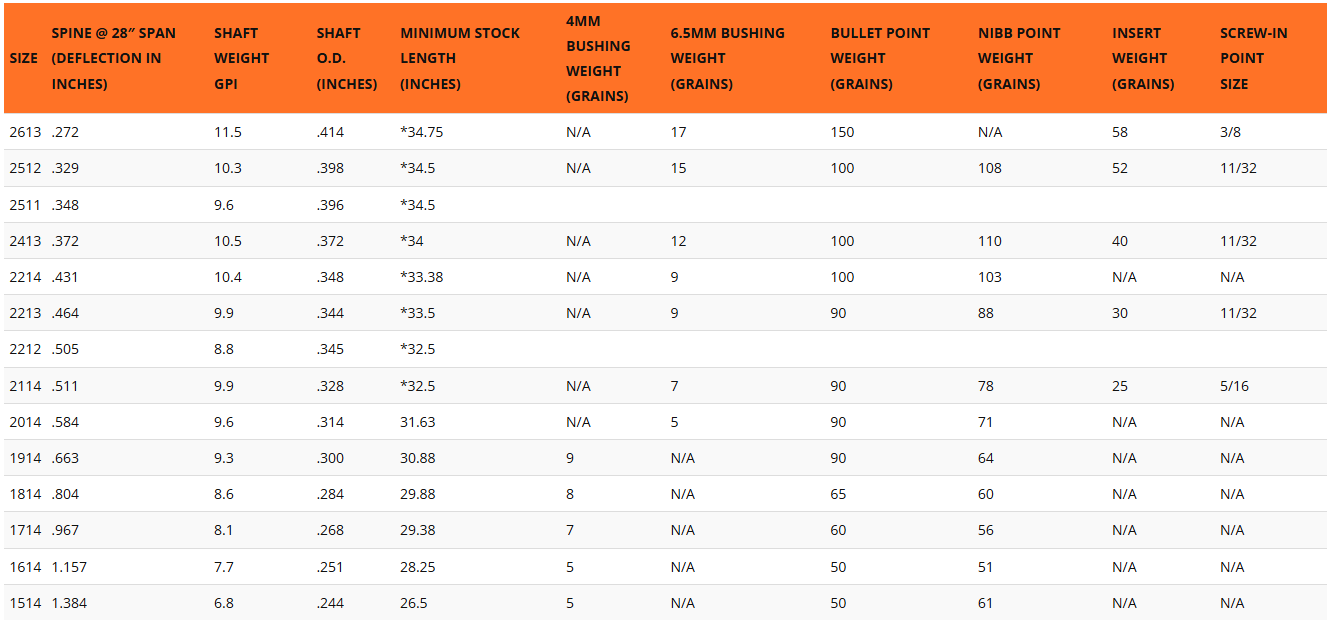The height and width of the screenshot is (636, 1332).
Task: Click the SCREW-IN POINT SIZE header
Action: [1254, 58]
